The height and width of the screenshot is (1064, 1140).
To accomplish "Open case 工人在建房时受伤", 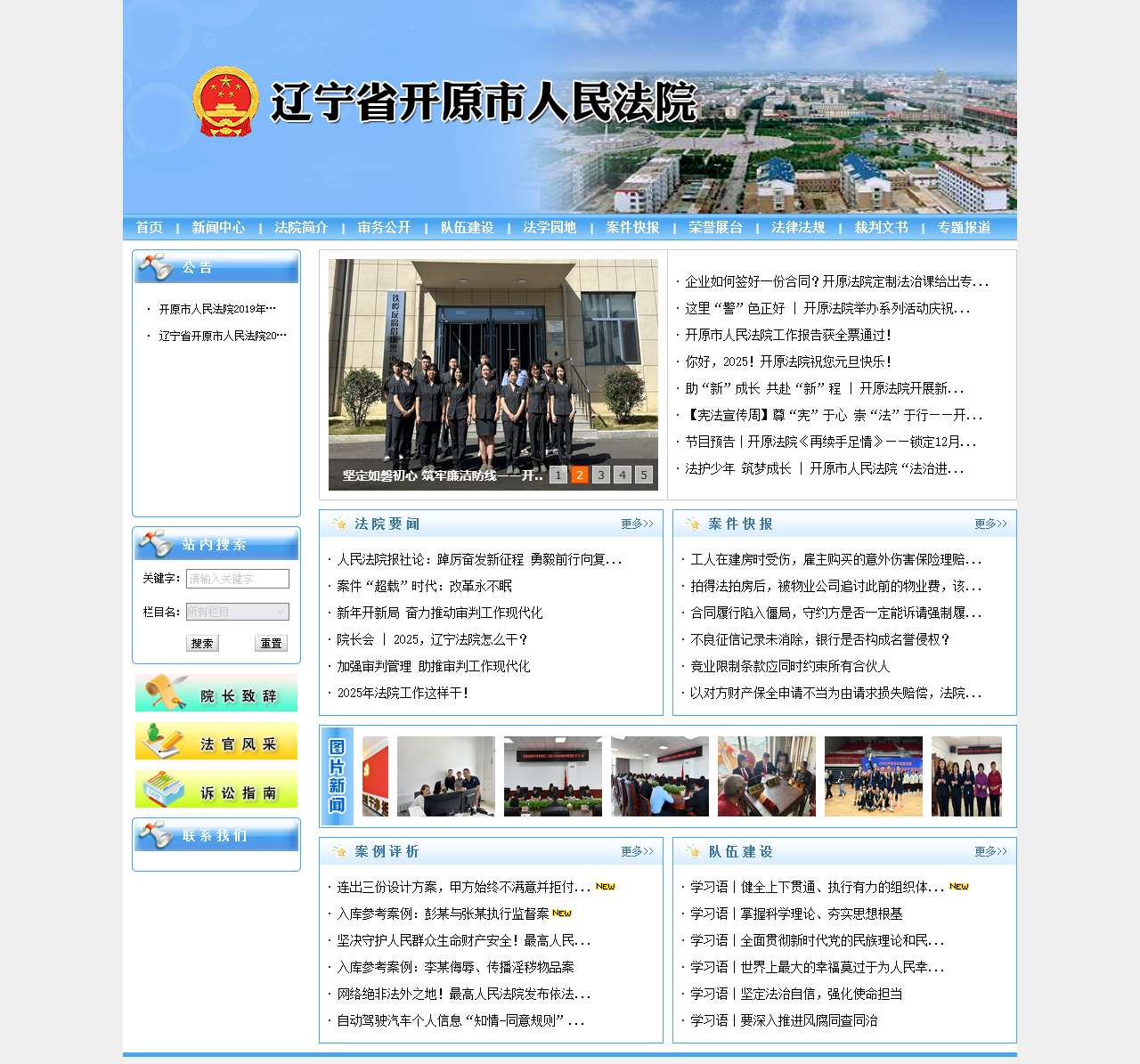I will click(835, 559).
